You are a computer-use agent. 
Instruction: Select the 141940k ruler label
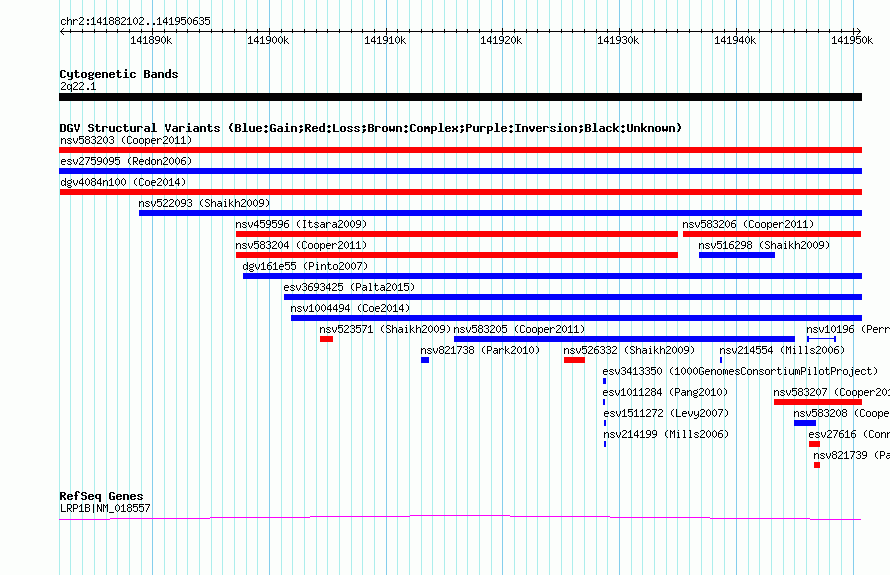point(735,40)
